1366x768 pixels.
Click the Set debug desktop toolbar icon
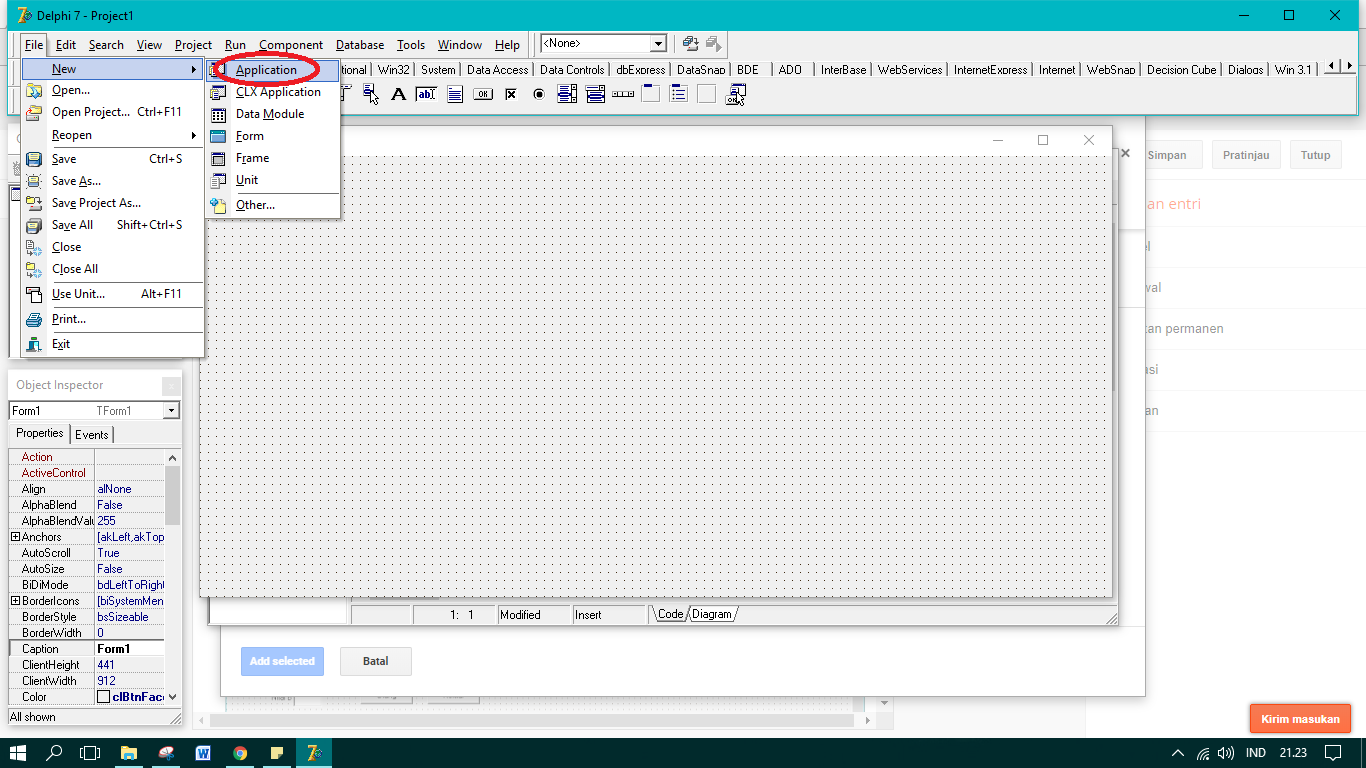[x=714, y=43]
